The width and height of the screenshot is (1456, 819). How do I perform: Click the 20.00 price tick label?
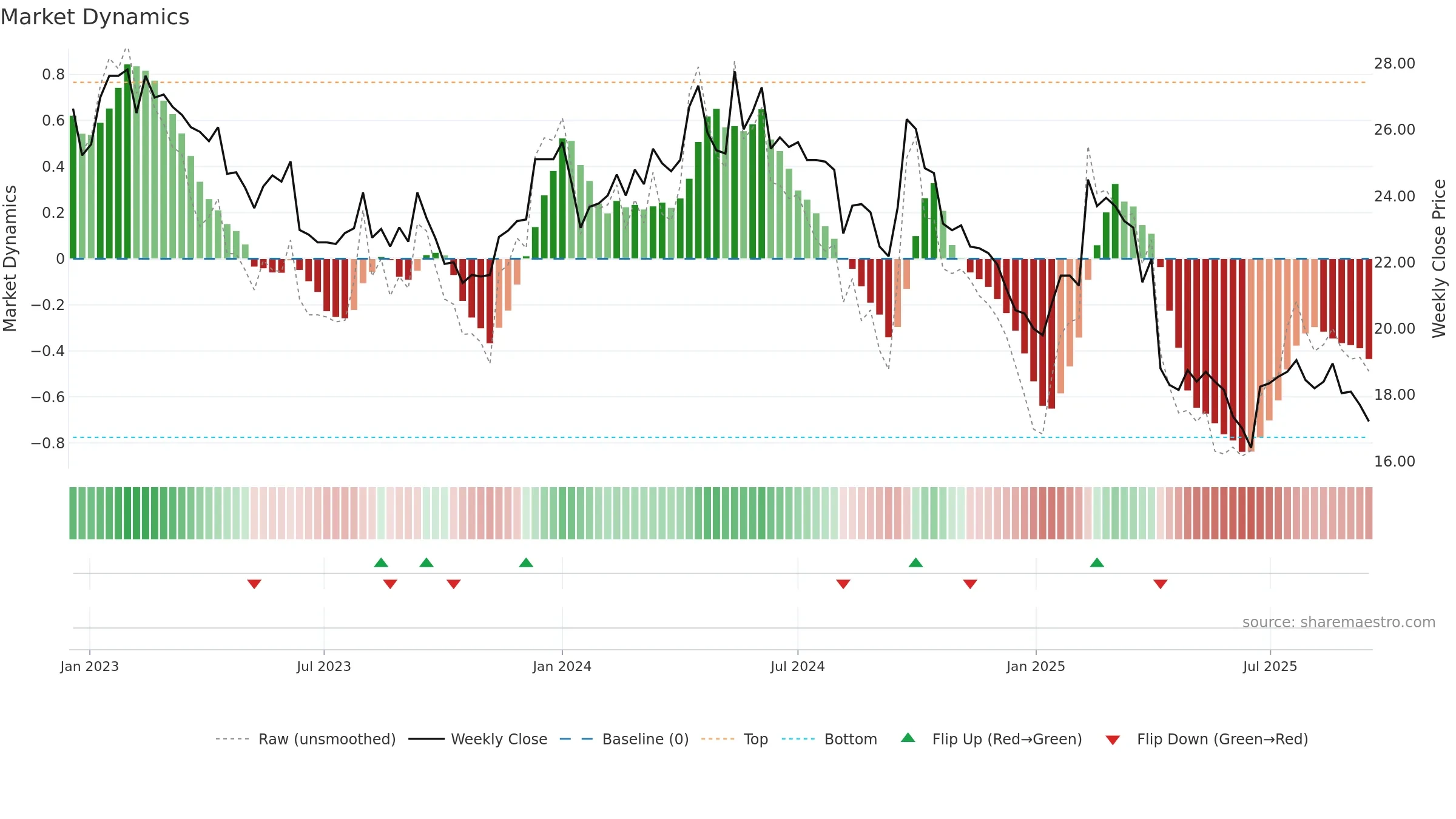pyautogui.click(x=1395, y=329)
